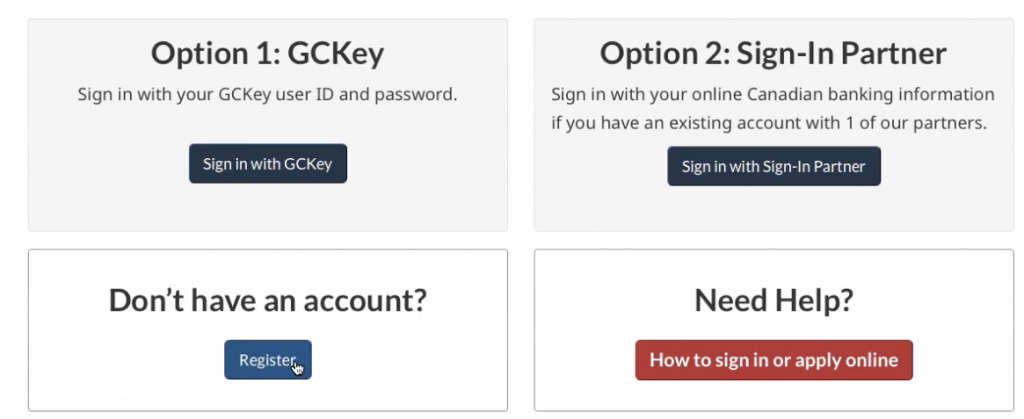Click the word GCKey in Option 1 title
Screen dimensions: 1024x419
click(x=335, y=53)
